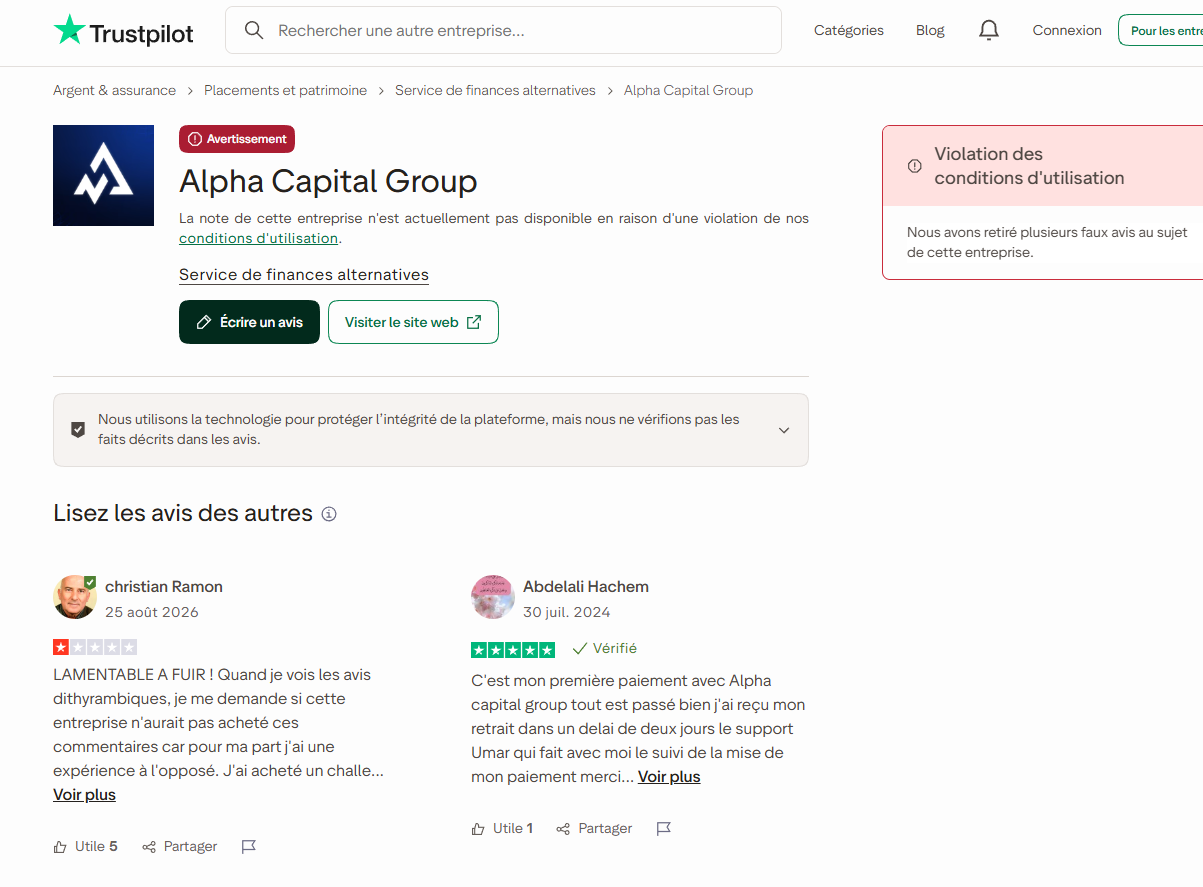Click the Violation des conditions d'utilisation heading

[1029, 166]
